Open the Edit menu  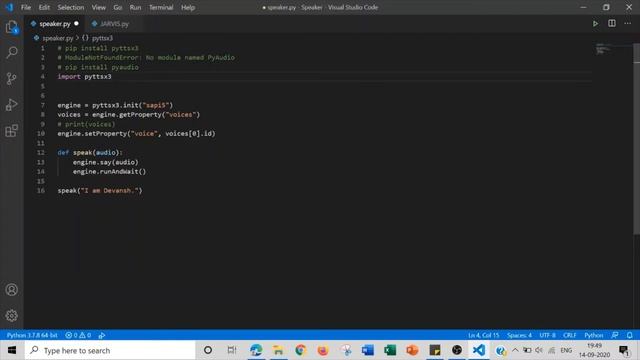(x=44, y=7)
